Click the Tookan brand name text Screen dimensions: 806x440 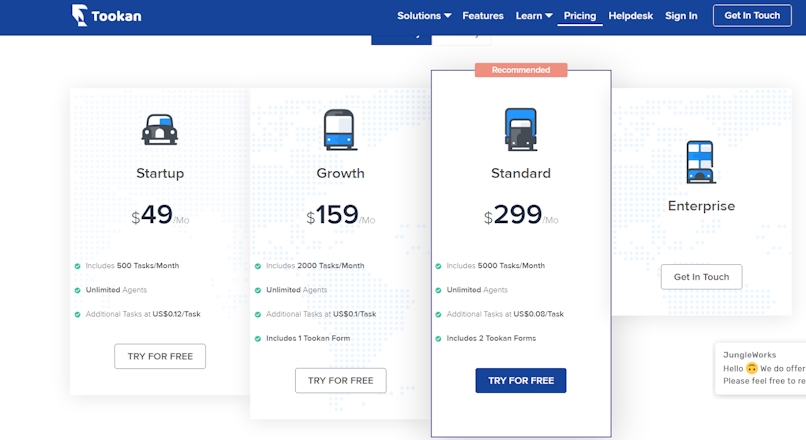pos(116,16)
